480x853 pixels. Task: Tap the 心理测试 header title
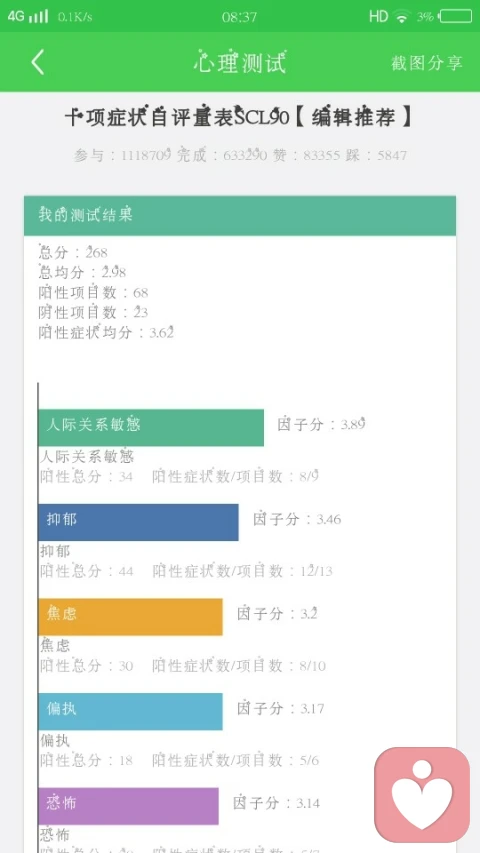tap(240, 63)
